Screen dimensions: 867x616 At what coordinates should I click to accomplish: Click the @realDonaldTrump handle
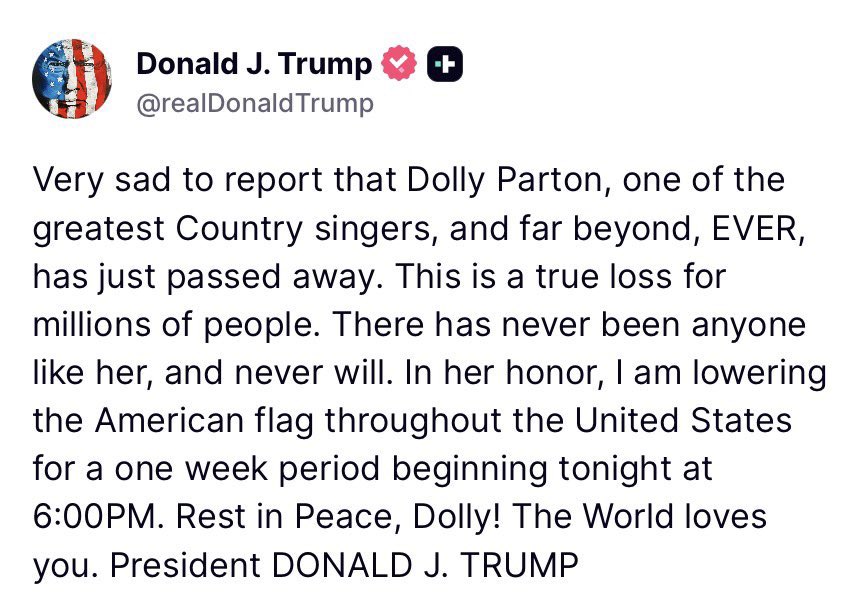tap(255, 104)
